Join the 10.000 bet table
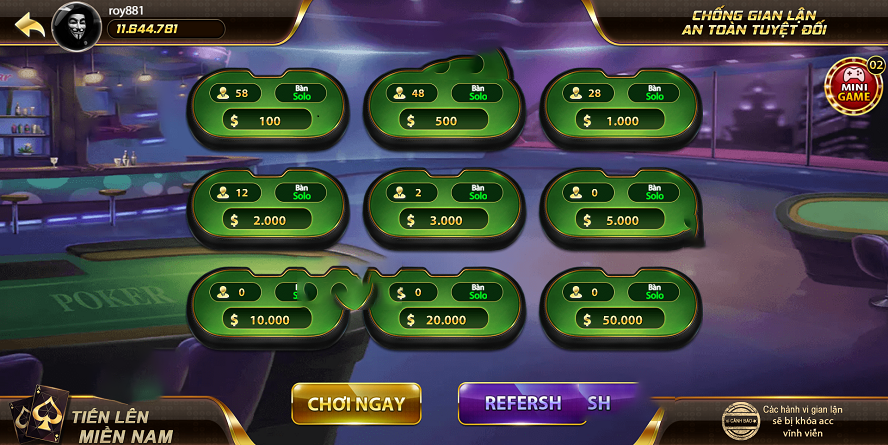 pos(268,306)
